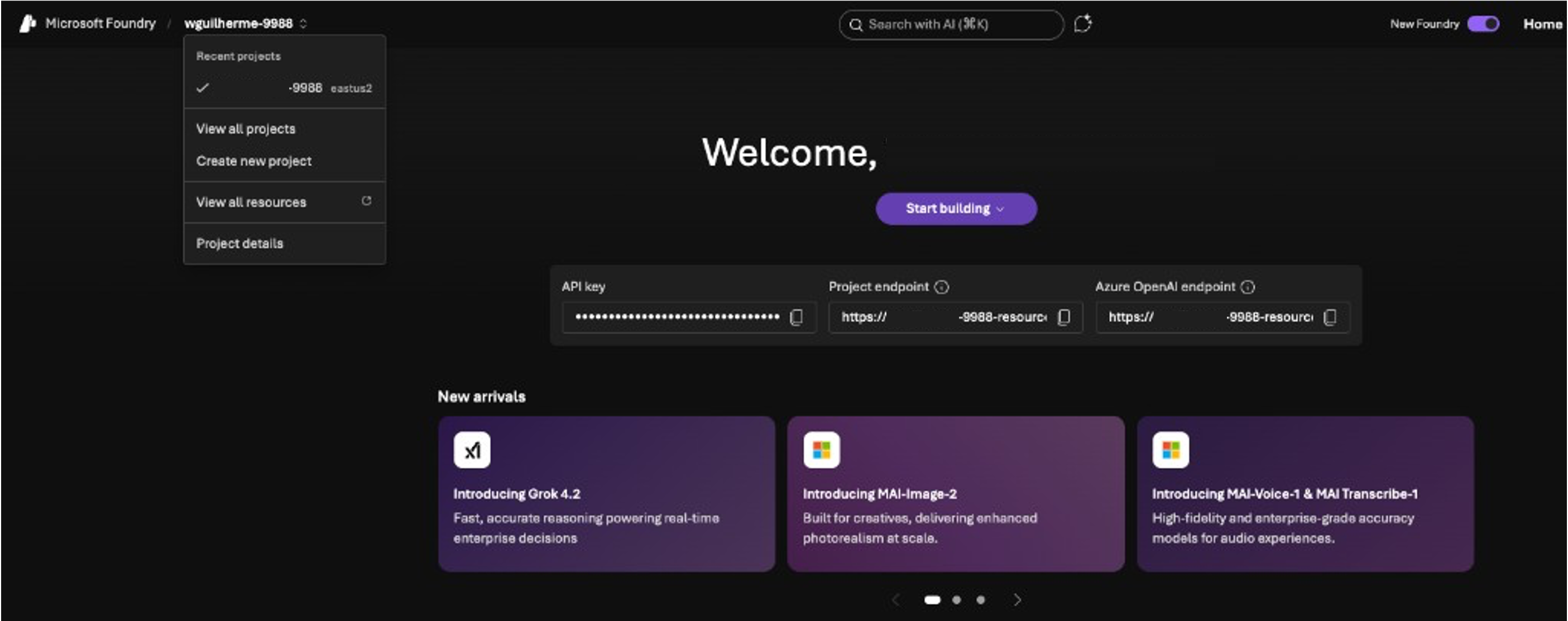1568x621 pixels.
Task: Open the AI chat sparkle icon
Action: point(1082,24)
